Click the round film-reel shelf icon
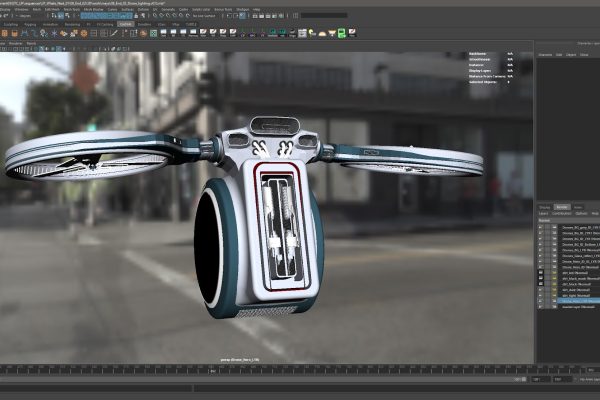The height and width of the screenshot is (400, 600). (143, 34)
